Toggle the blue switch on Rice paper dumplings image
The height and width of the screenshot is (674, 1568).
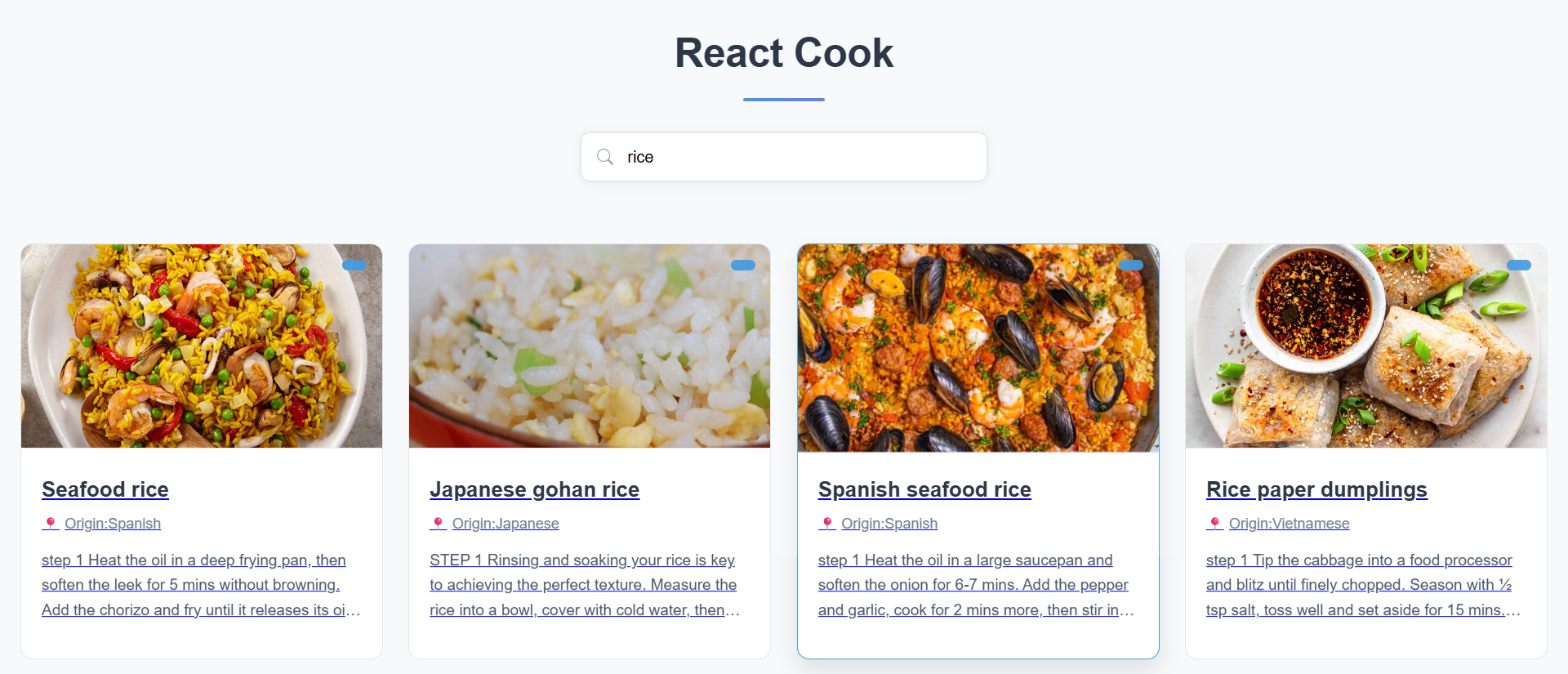click(1520, 265)
